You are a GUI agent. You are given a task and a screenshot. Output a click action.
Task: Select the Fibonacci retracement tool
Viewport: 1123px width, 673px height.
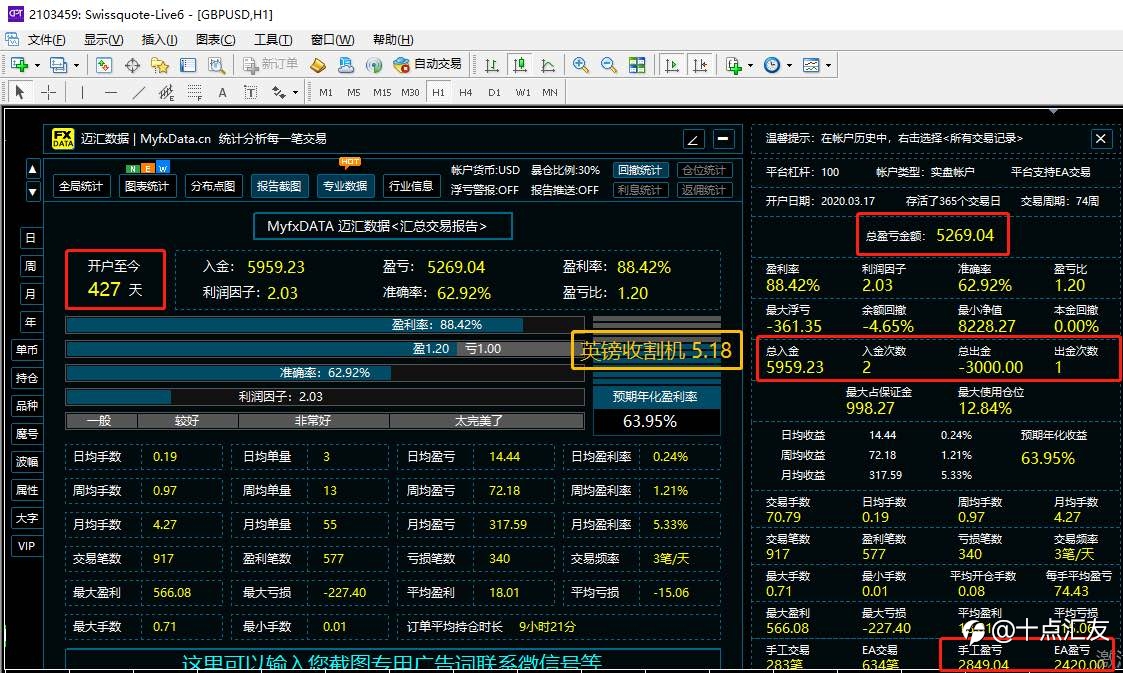tap(194, 92)
